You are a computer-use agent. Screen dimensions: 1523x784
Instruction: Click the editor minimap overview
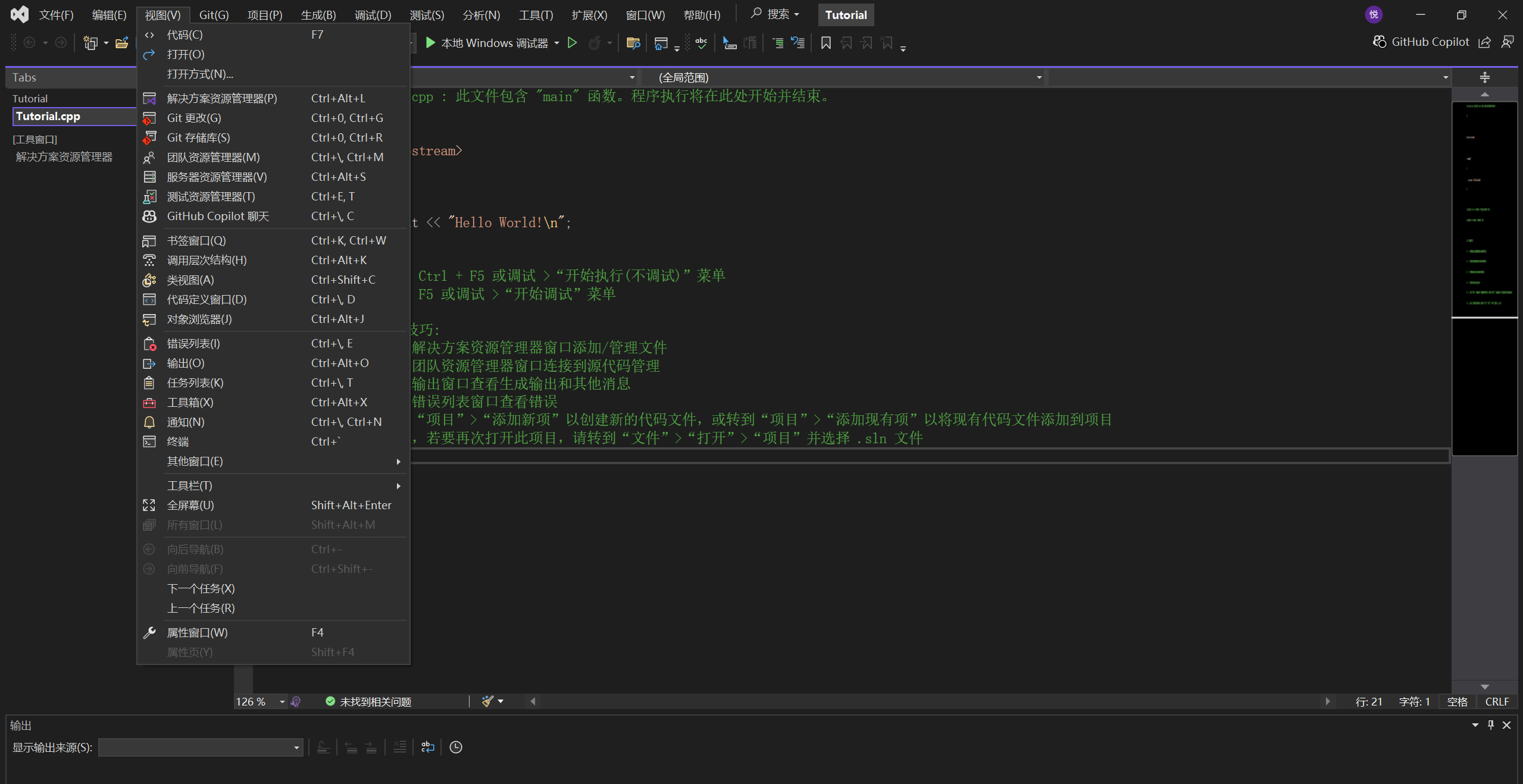[x=1485, y=278]
